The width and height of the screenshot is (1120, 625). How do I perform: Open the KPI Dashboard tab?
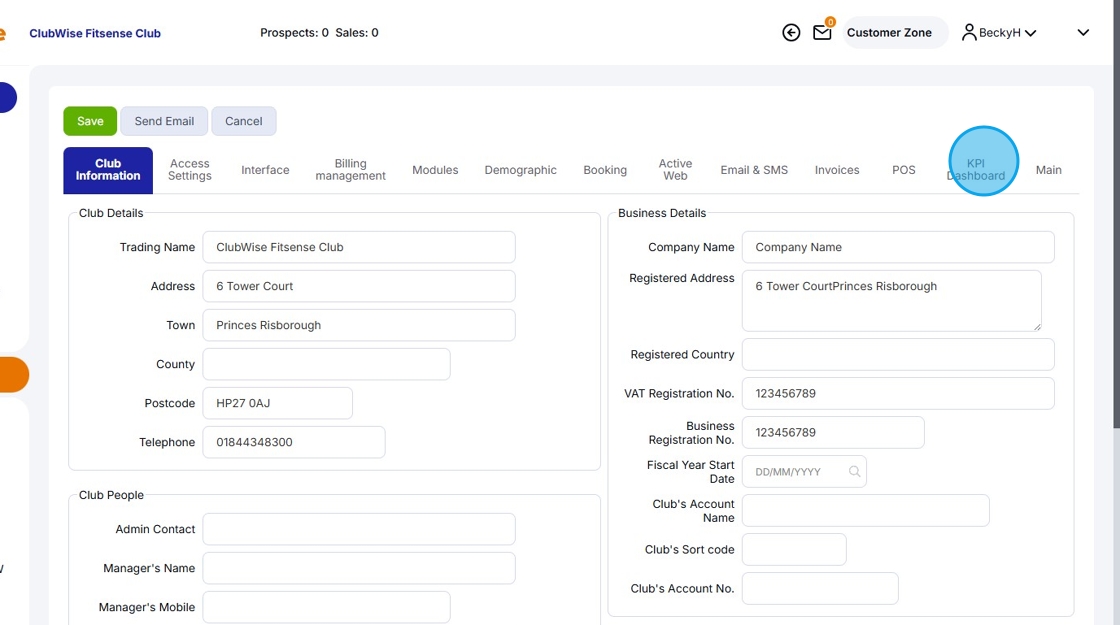[976, 170]
